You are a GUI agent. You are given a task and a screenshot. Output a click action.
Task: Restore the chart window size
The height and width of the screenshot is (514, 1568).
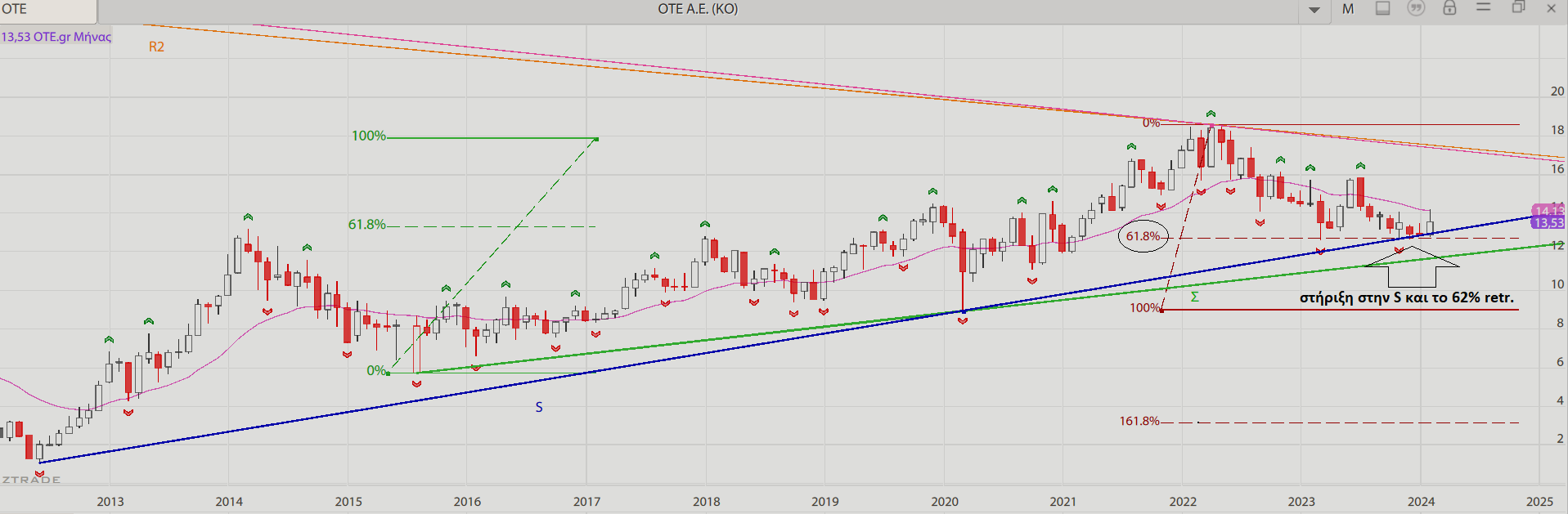point(1518,7)
